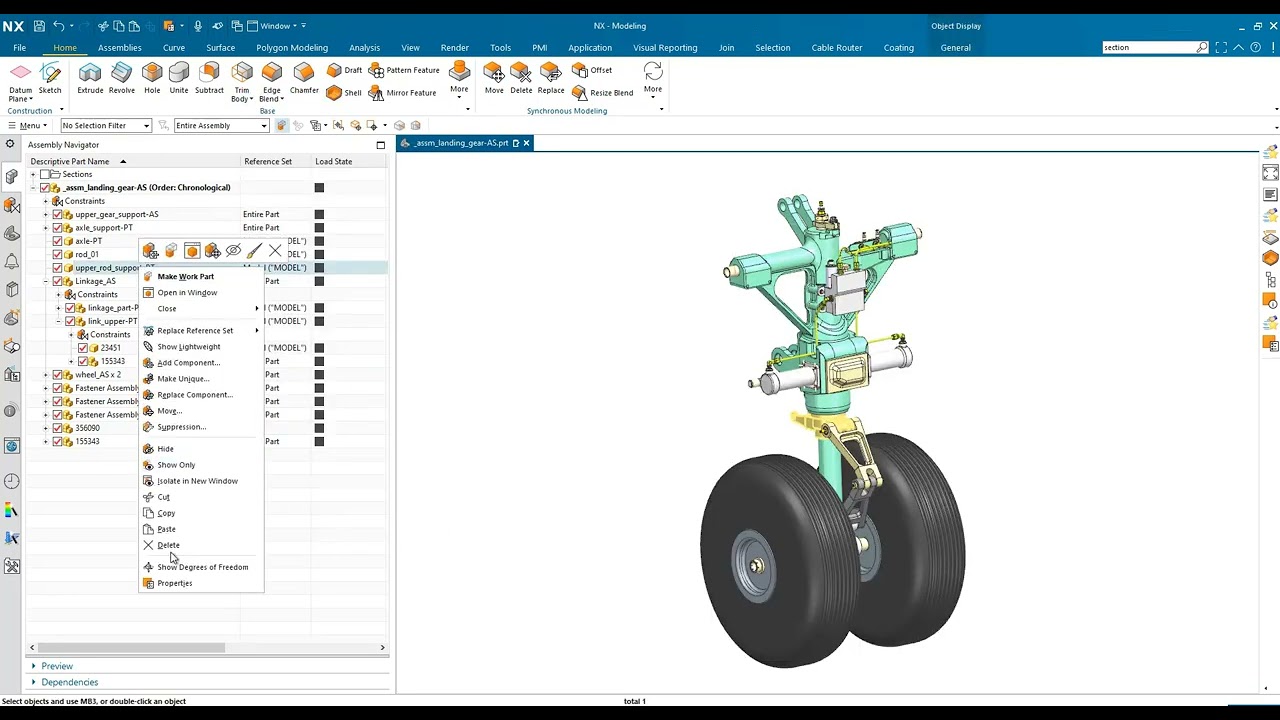Image resolution: width=1280 pixels, height=720 pixels.
Task: Click the synchronous Move face tool
Action: (x=494, y=78)
